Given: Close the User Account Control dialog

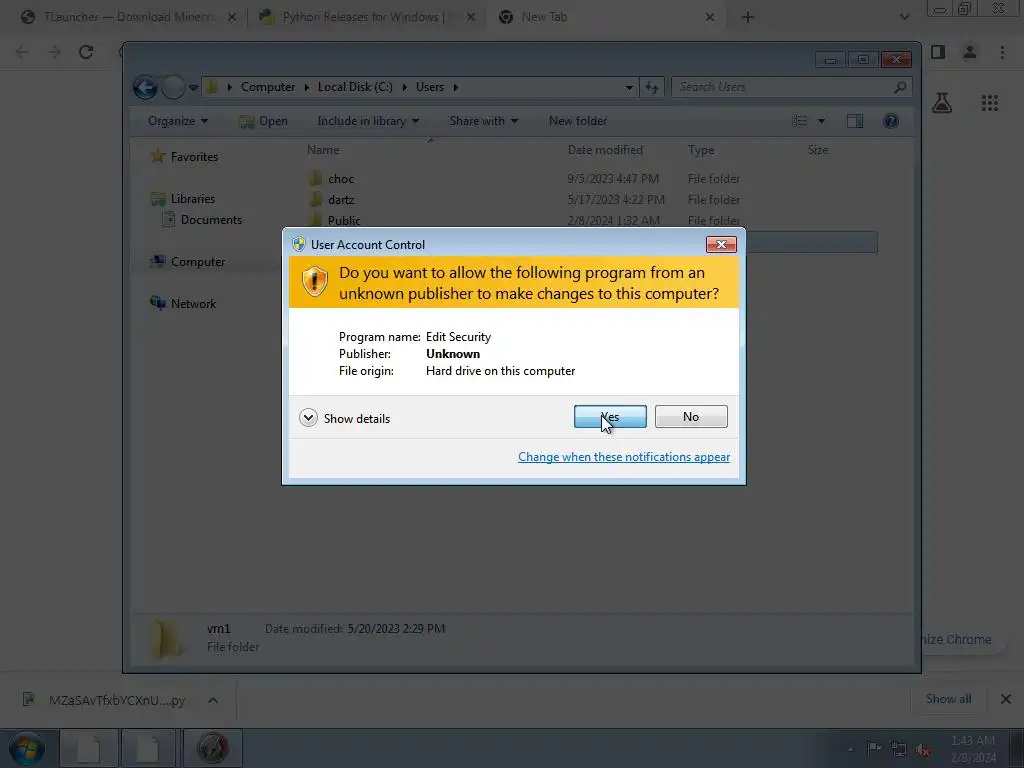Looking at the screenshot, I should (x=721, y=244).
